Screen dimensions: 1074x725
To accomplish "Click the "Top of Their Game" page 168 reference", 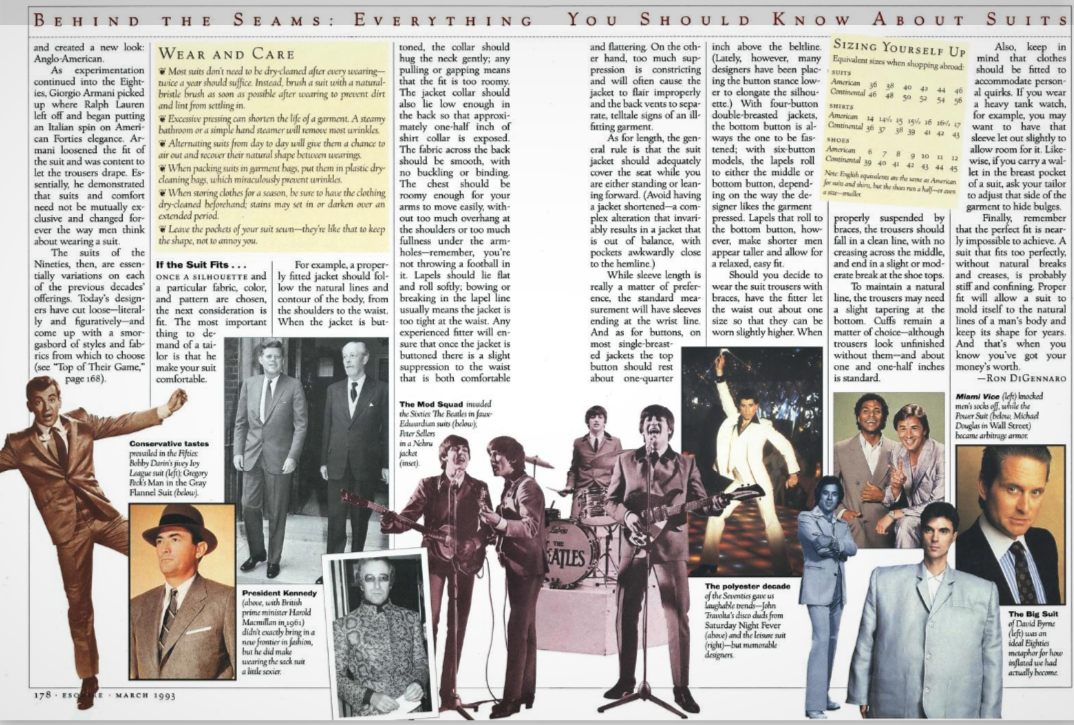I will click(x=91, y=372).
